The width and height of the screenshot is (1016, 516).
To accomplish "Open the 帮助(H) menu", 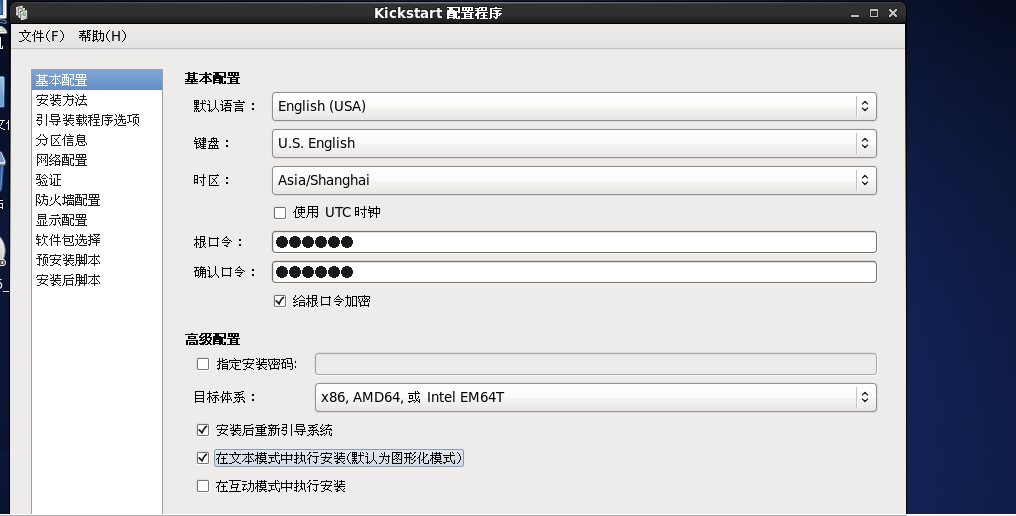I will tap(102, 36).
